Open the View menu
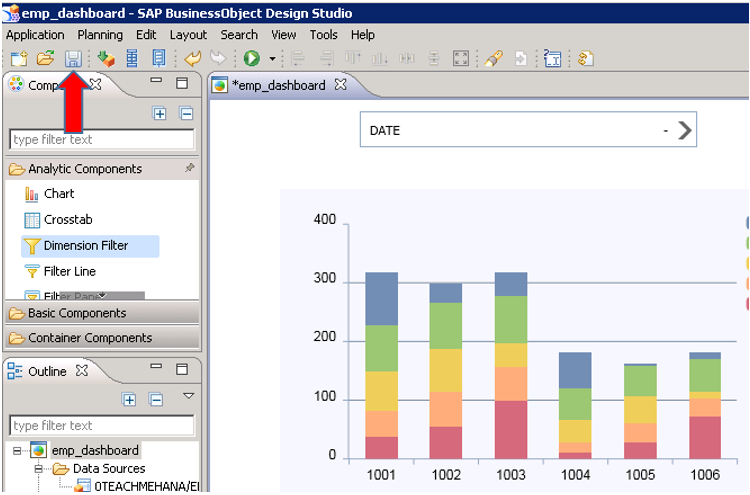The height and width of the screenshot is (495, 750). tap(283, 34)
